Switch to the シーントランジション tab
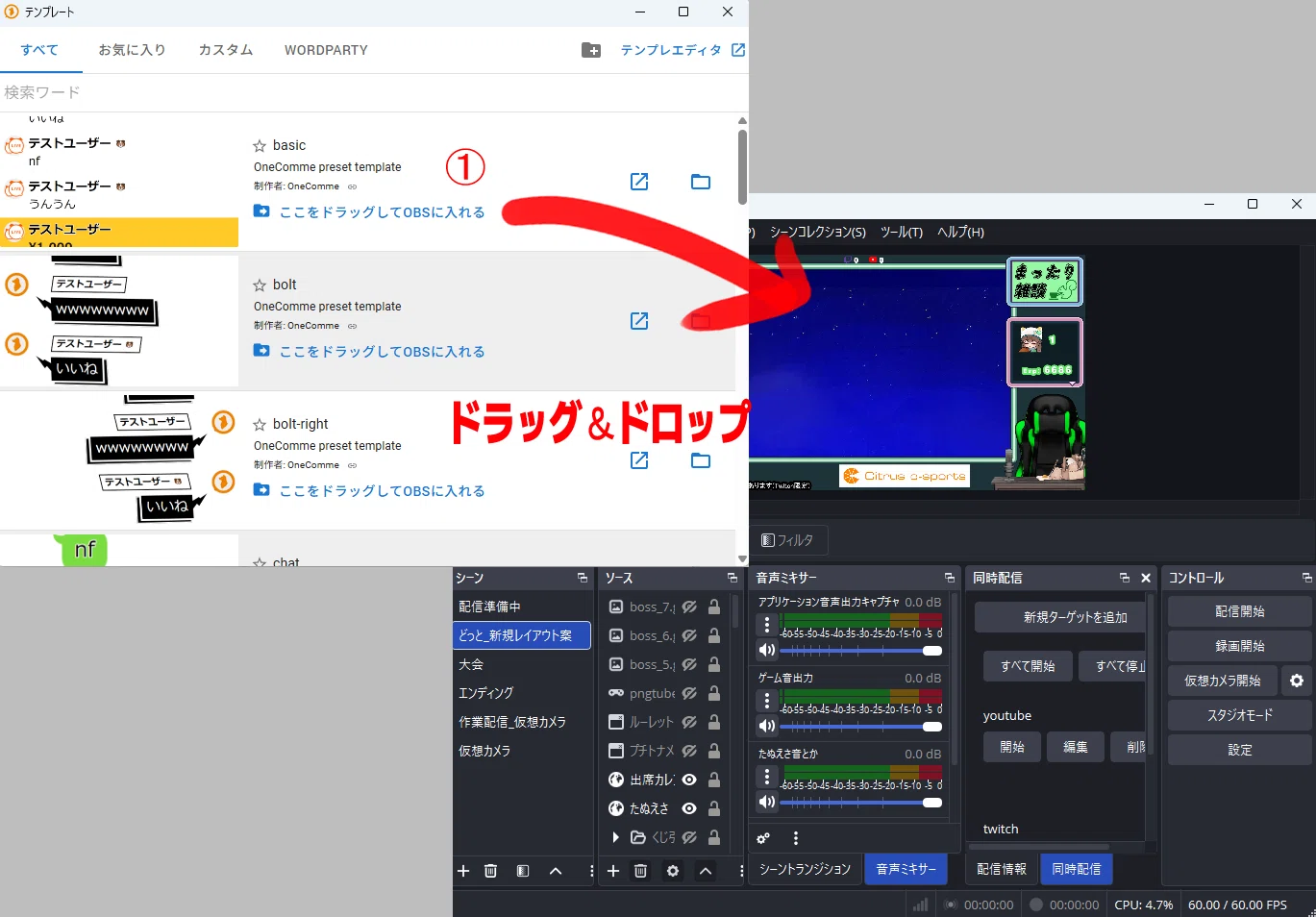The image size is (1316, 917). (806, 869)
